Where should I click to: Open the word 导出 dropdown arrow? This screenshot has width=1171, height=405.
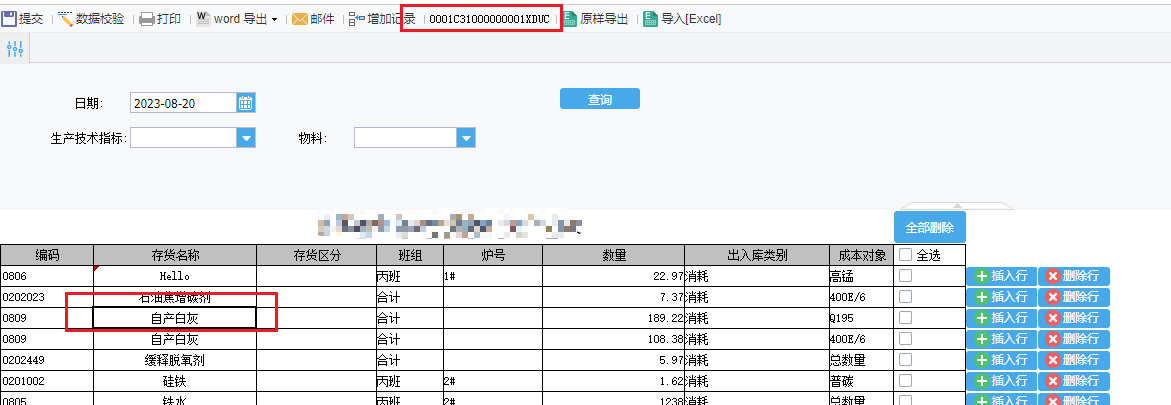coord(274,19)
